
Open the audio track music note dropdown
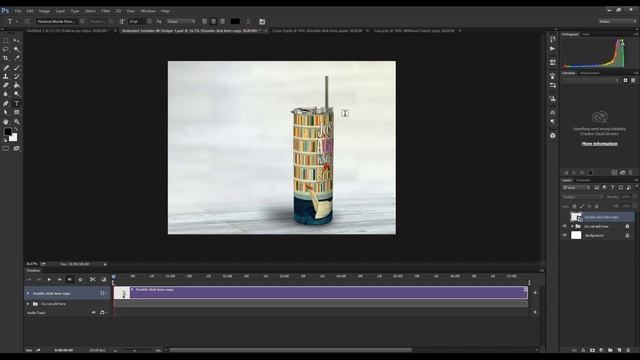coord(103,313)
